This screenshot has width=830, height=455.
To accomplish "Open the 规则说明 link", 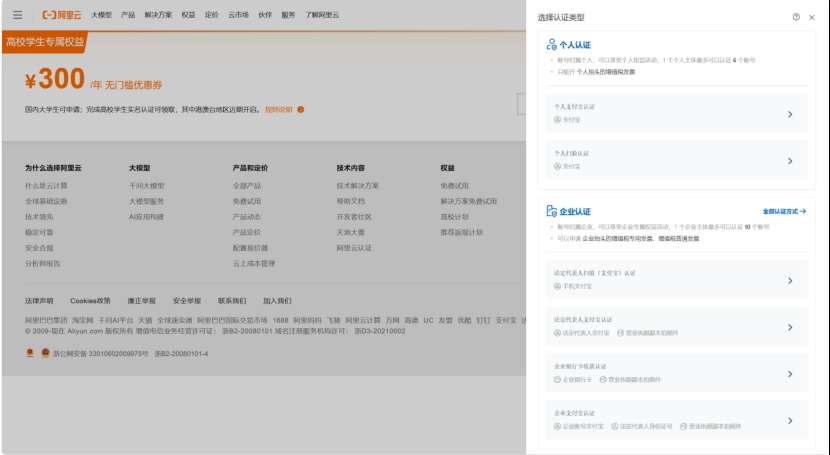I will click(278, 110).
